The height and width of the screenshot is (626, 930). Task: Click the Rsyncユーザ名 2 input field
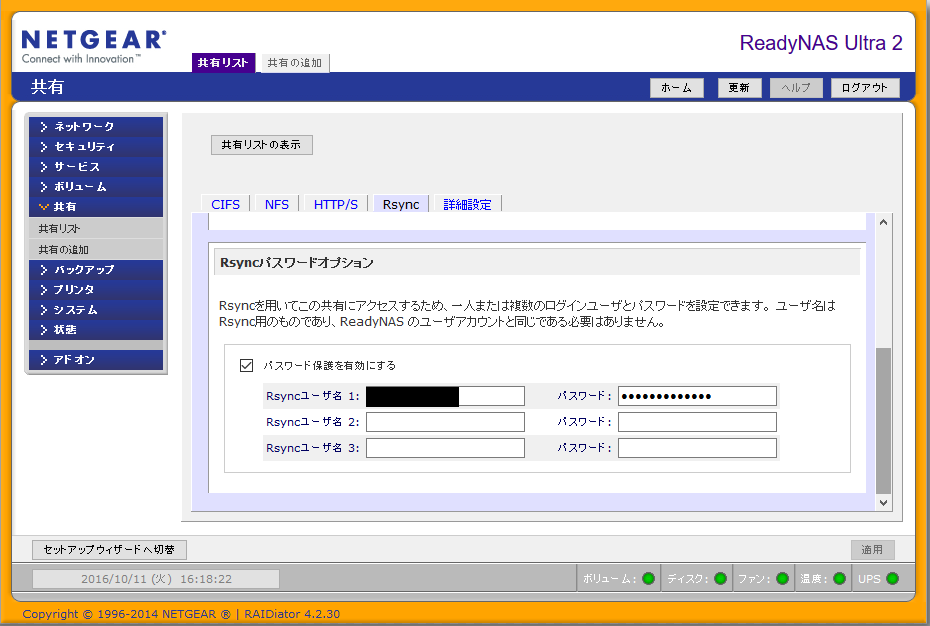coord(445,422)
